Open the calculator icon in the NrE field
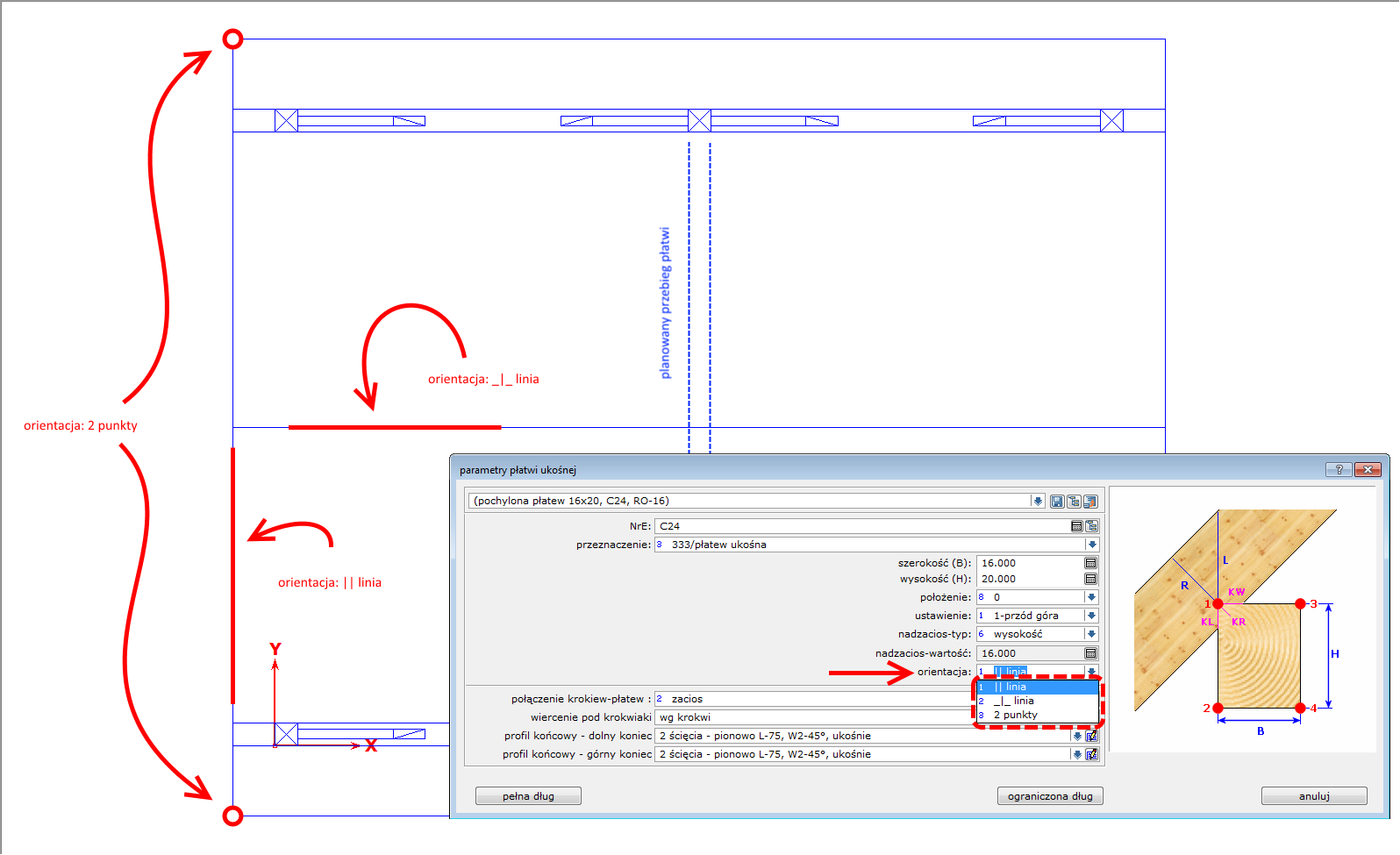 pos(1076,526)
